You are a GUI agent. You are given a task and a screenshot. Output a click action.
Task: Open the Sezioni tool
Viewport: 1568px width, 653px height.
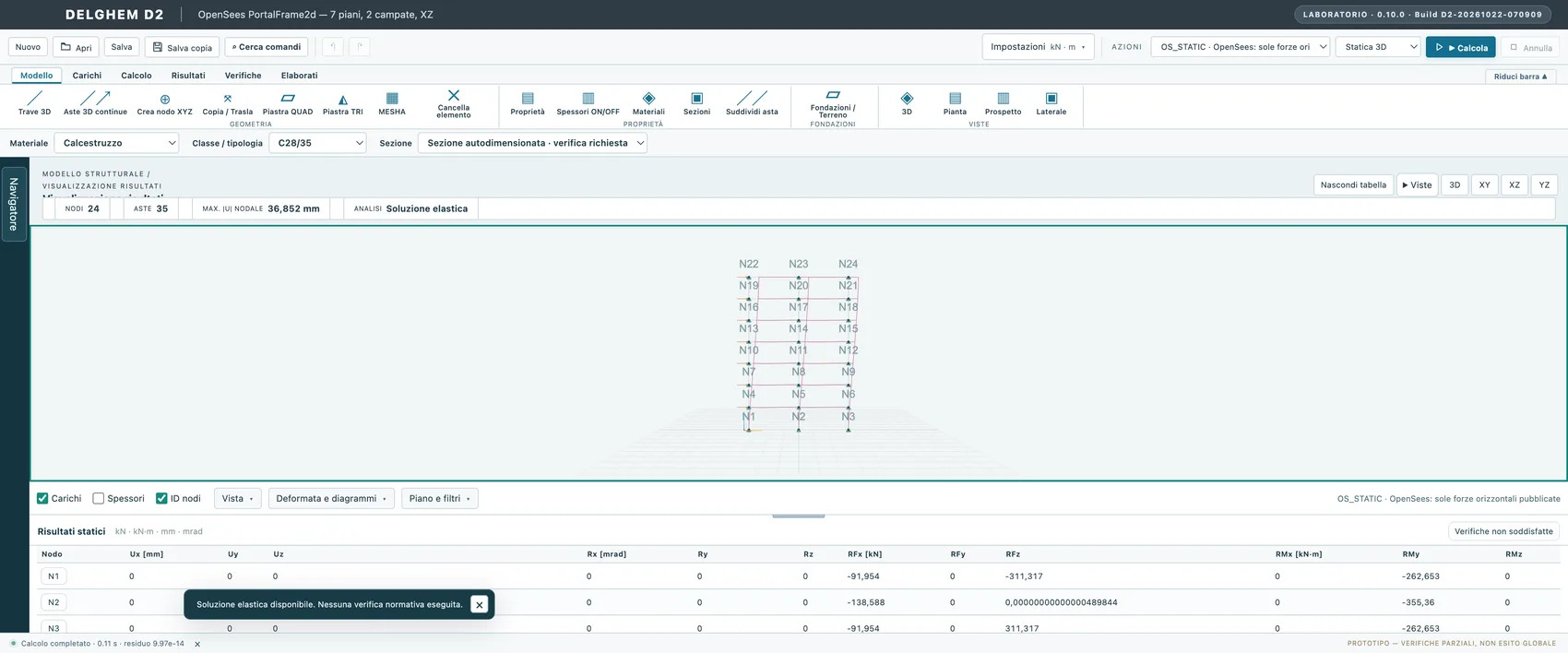coord(697,103)
